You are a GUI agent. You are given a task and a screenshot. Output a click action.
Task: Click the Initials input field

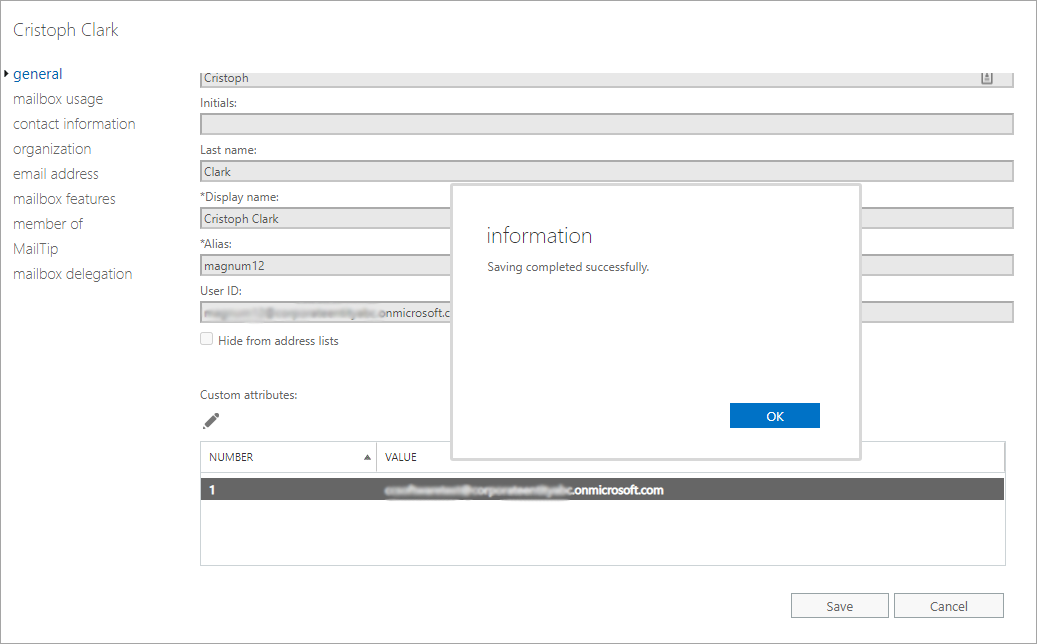[x=606, y=124]
